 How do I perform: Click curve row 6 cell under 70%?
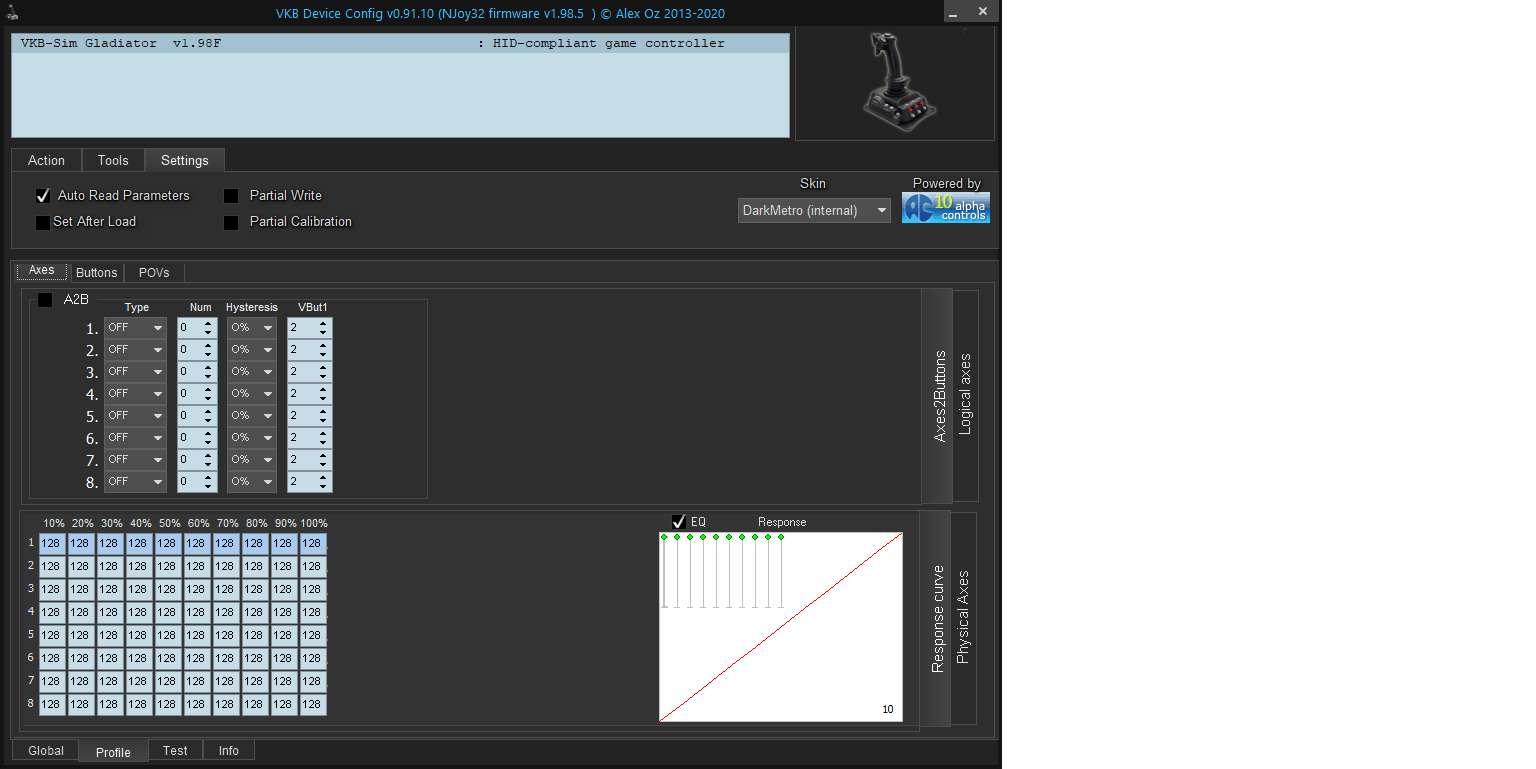point(226,659)
